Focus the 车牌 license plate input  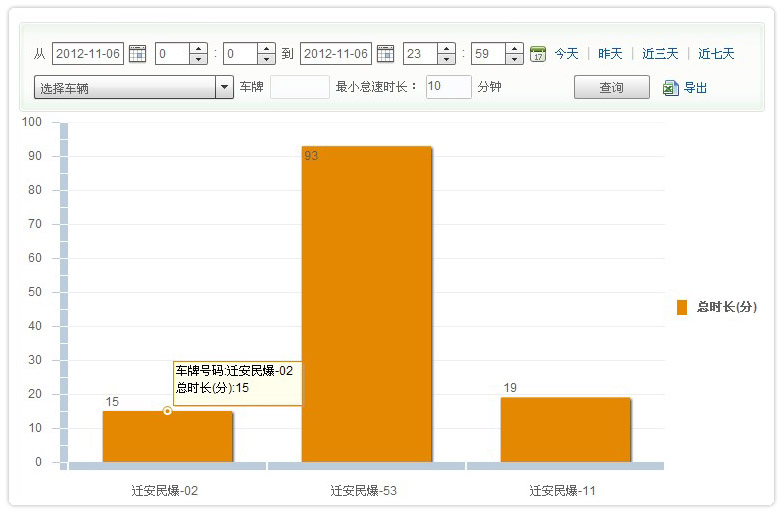(300, 87)
